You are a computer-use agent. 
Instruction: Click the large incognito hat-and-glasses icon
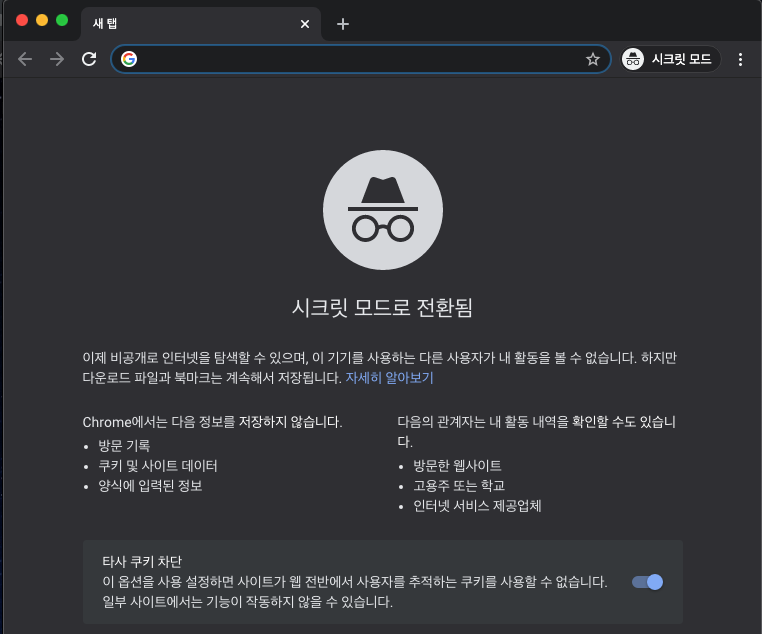383,210
